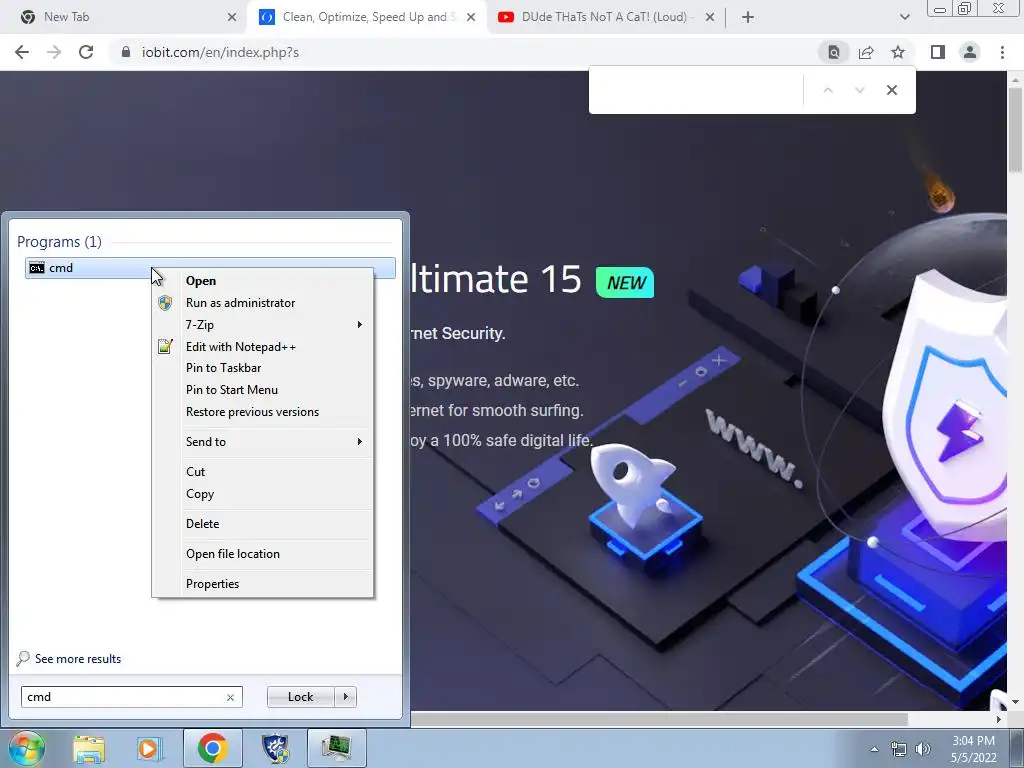
Task: Click See more results link
Action: (x=78, y=659)
